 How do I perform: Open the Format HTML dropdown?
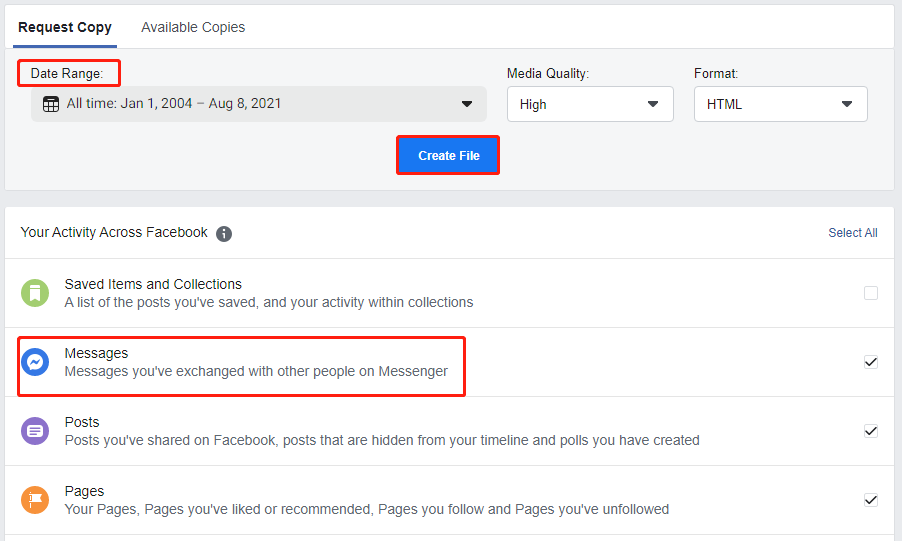[x=781, y=104]
